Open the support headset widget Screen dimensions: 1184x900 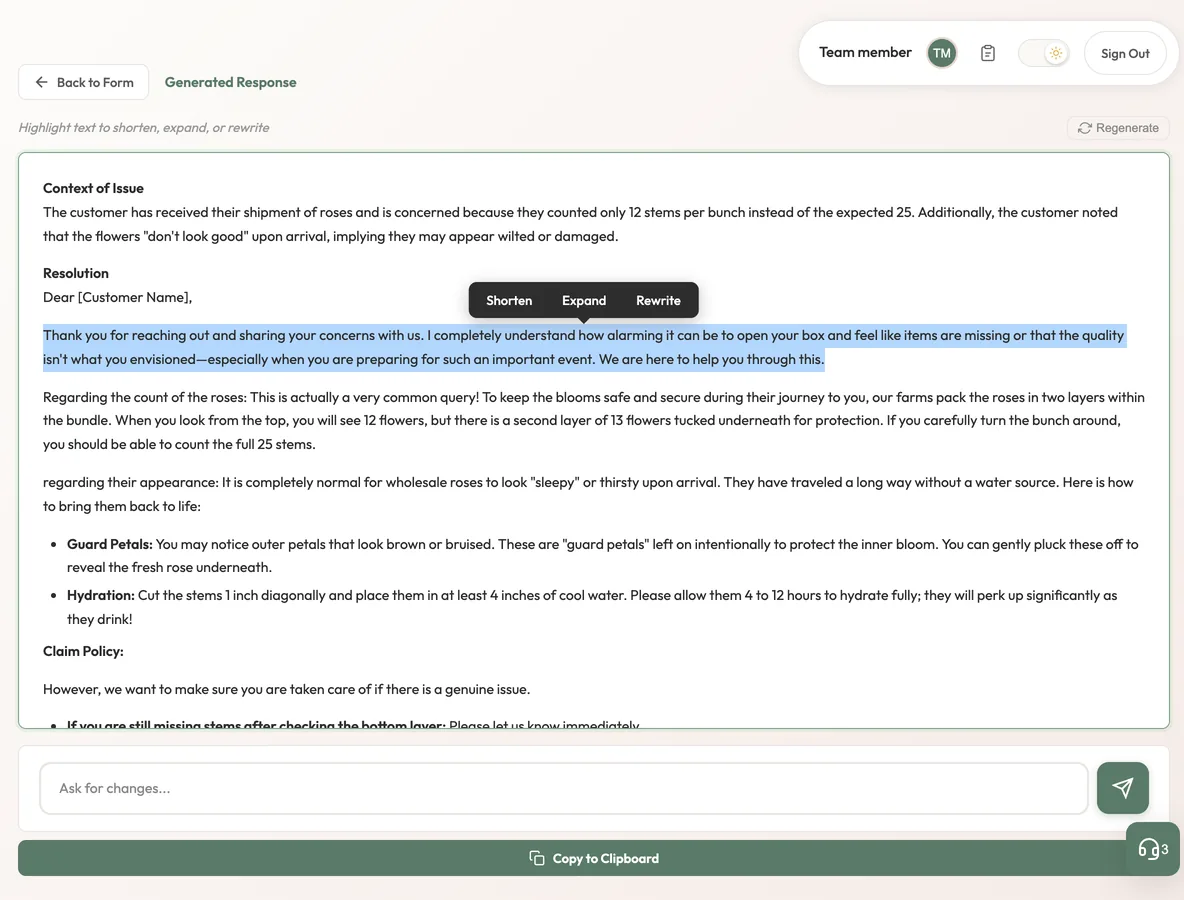[x=1152, y=849]
